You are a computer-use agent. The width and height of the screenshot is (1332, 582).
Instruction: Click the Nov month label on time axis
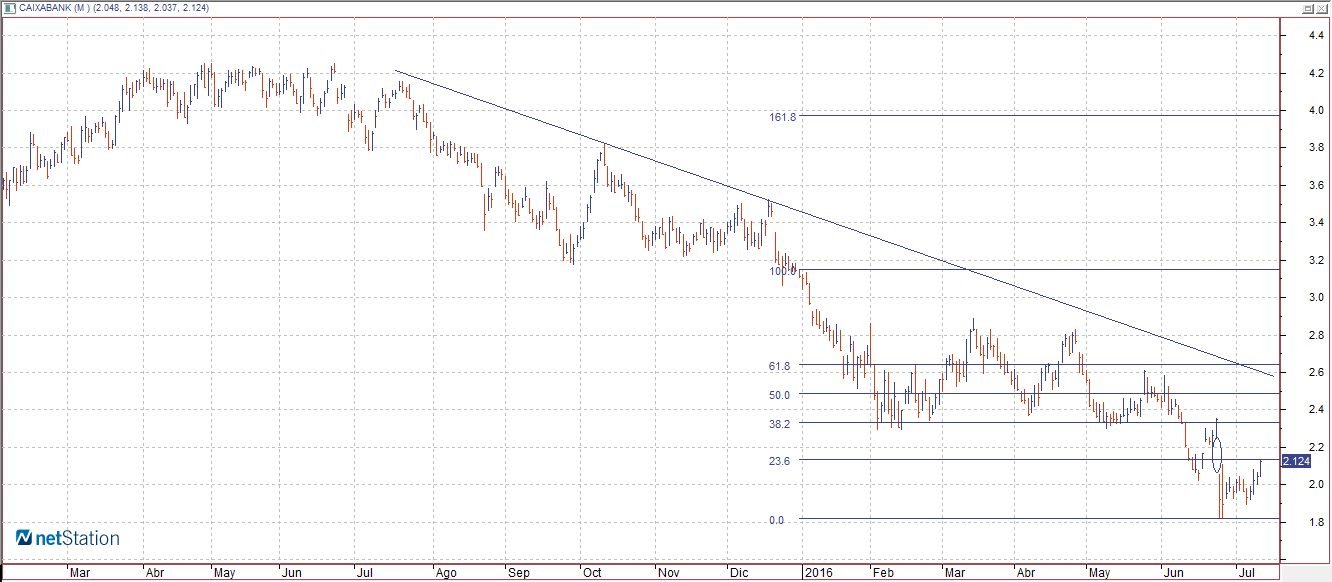tap(667, 574)
